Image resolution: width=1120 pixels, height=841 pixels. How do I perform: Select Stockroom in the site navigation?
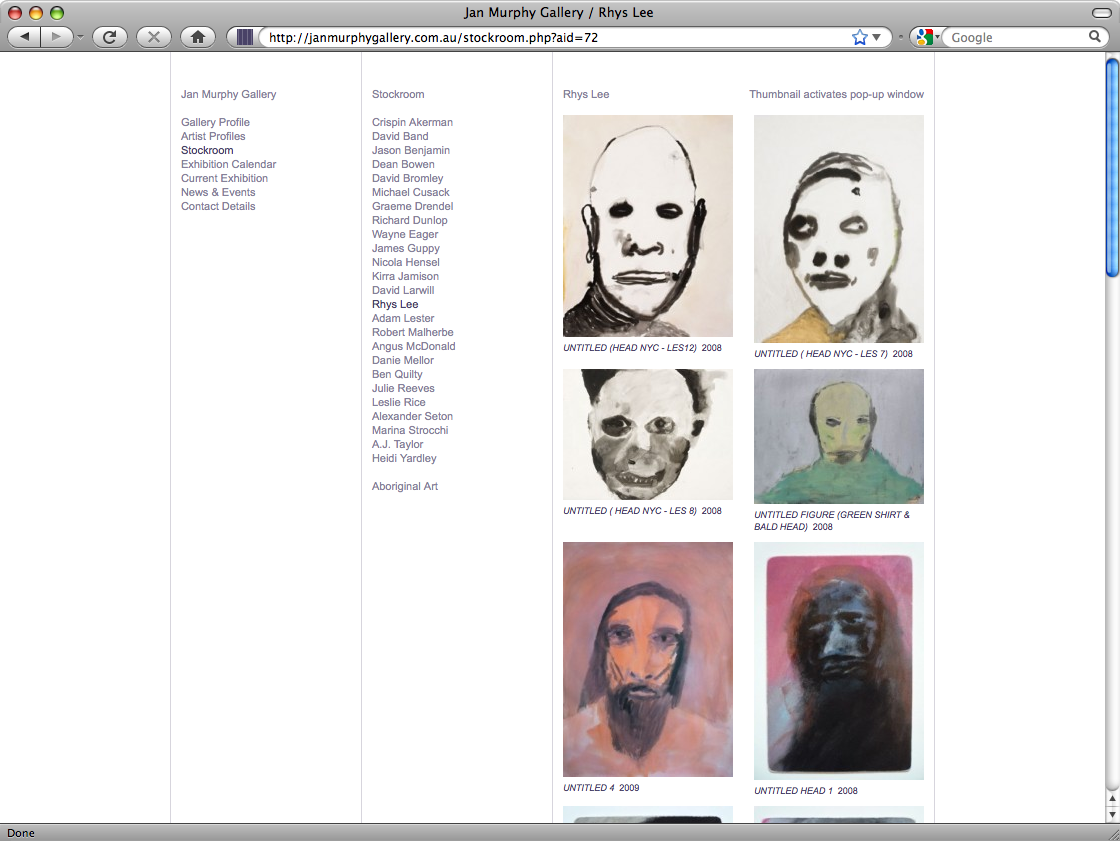tap(207, 150)
